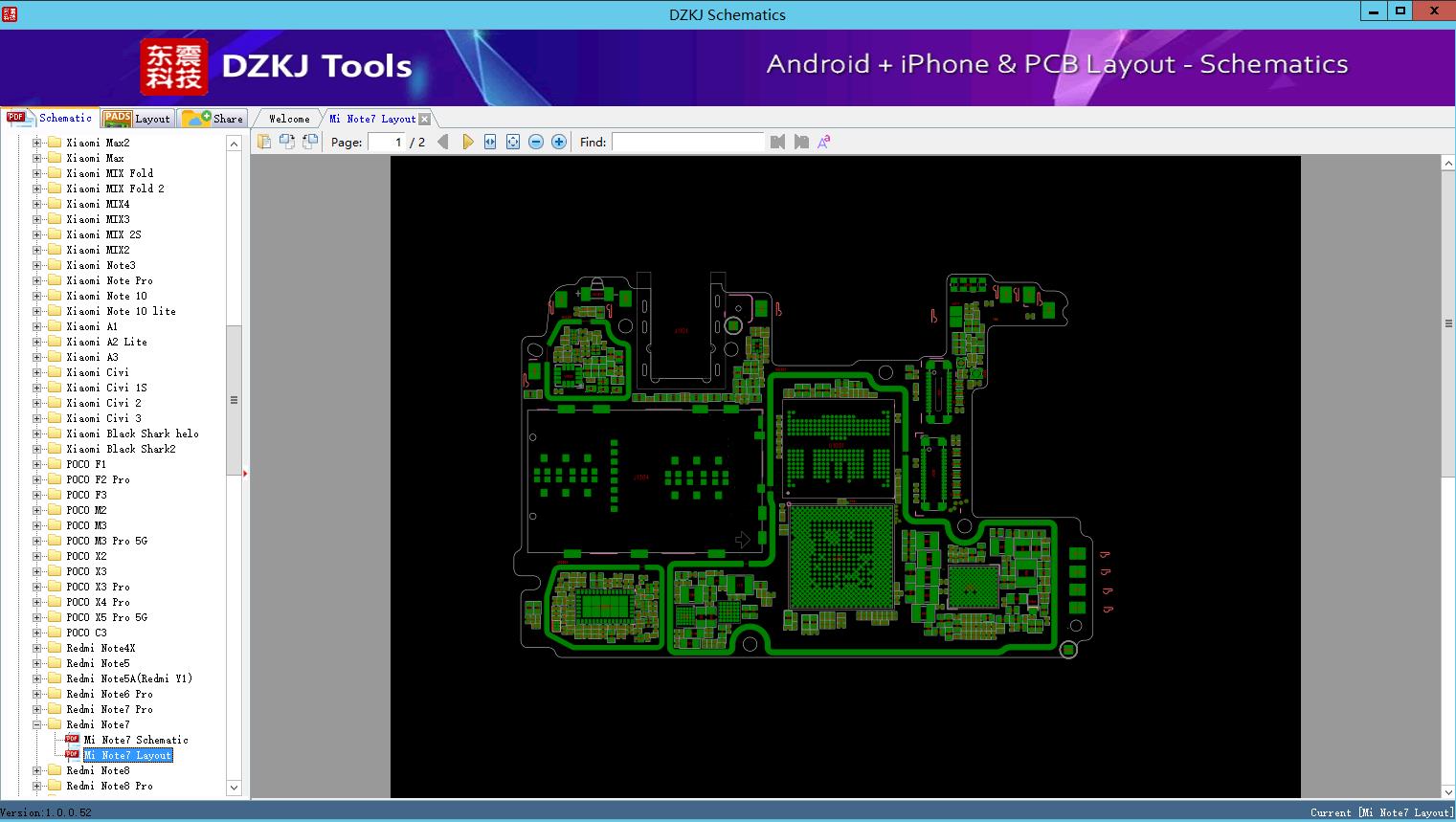
Task: Click the next page arrow in toolbar
Action: tap(467, 142)
